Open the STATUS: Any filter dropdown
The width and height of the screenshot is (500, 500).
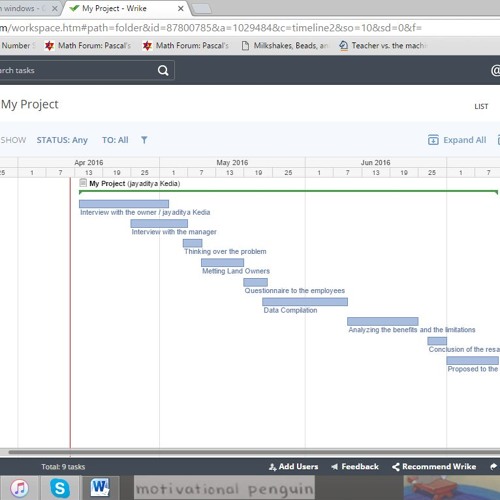[x=62, y=140]
